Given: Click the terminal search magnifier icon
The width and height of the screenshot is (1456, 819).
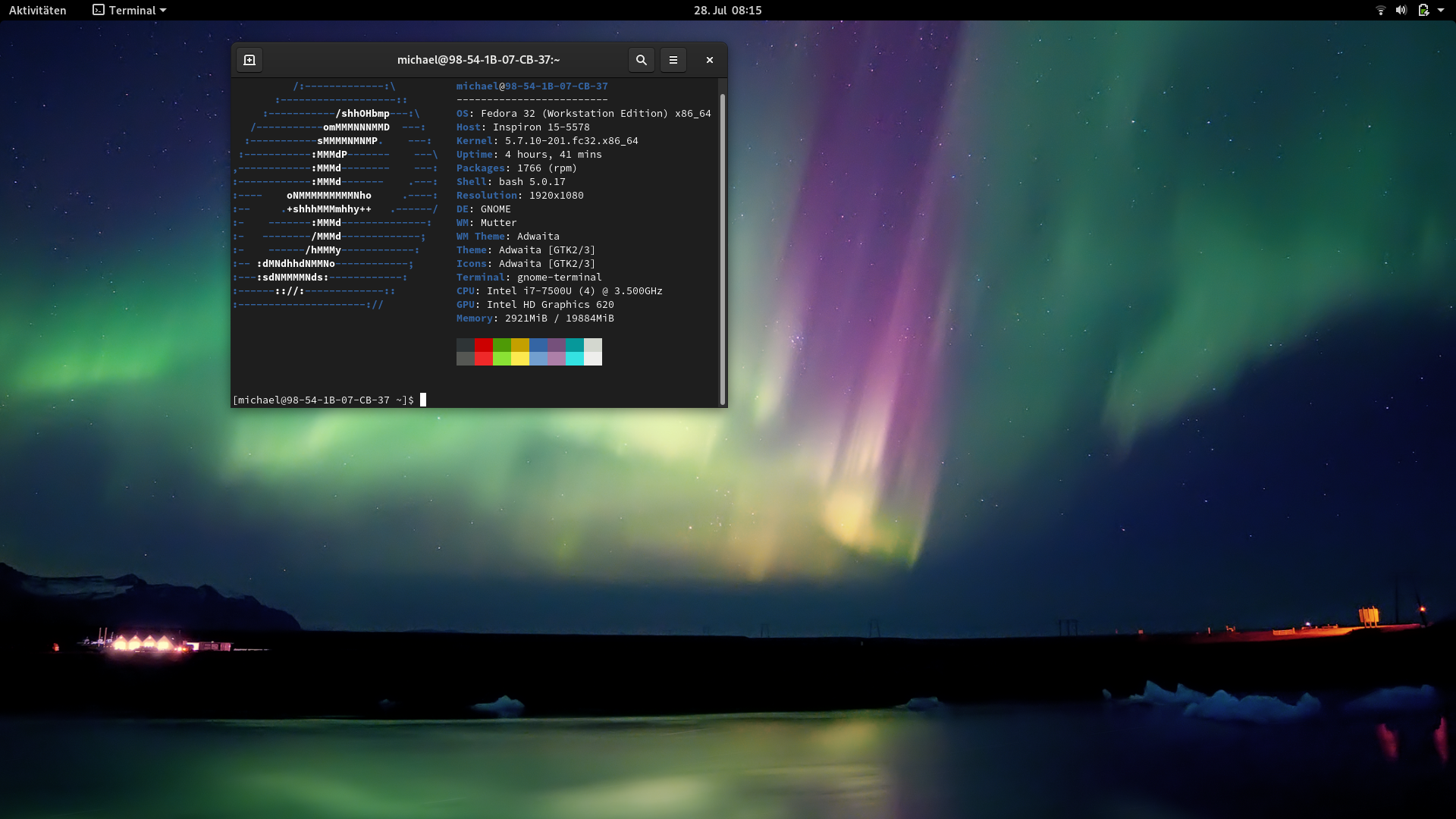Looking at the screenshot, I should click(x=641, y=60).
